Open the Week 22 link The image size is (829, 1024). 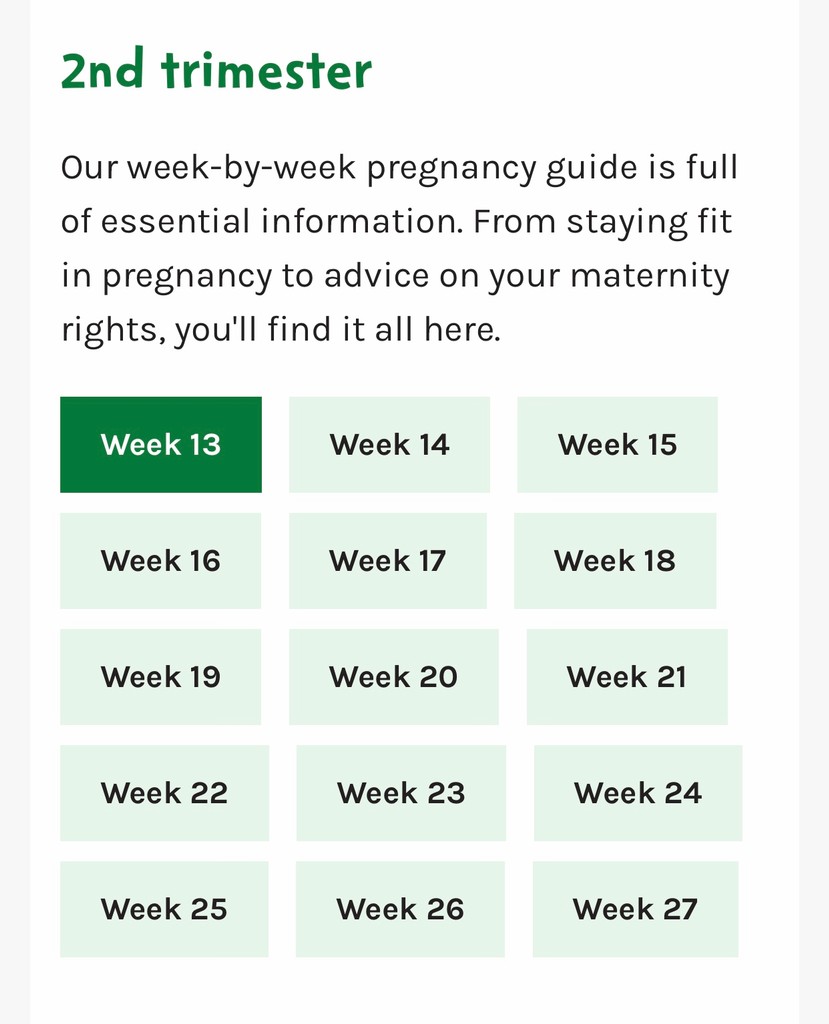click(x=165, y=793)
